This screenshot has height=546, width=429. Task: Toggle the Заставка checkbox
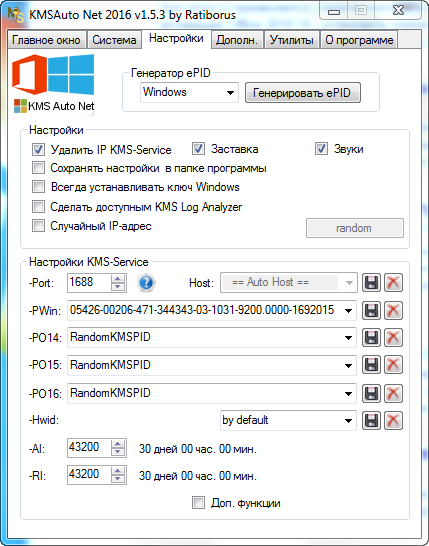[x=198, y=149]
